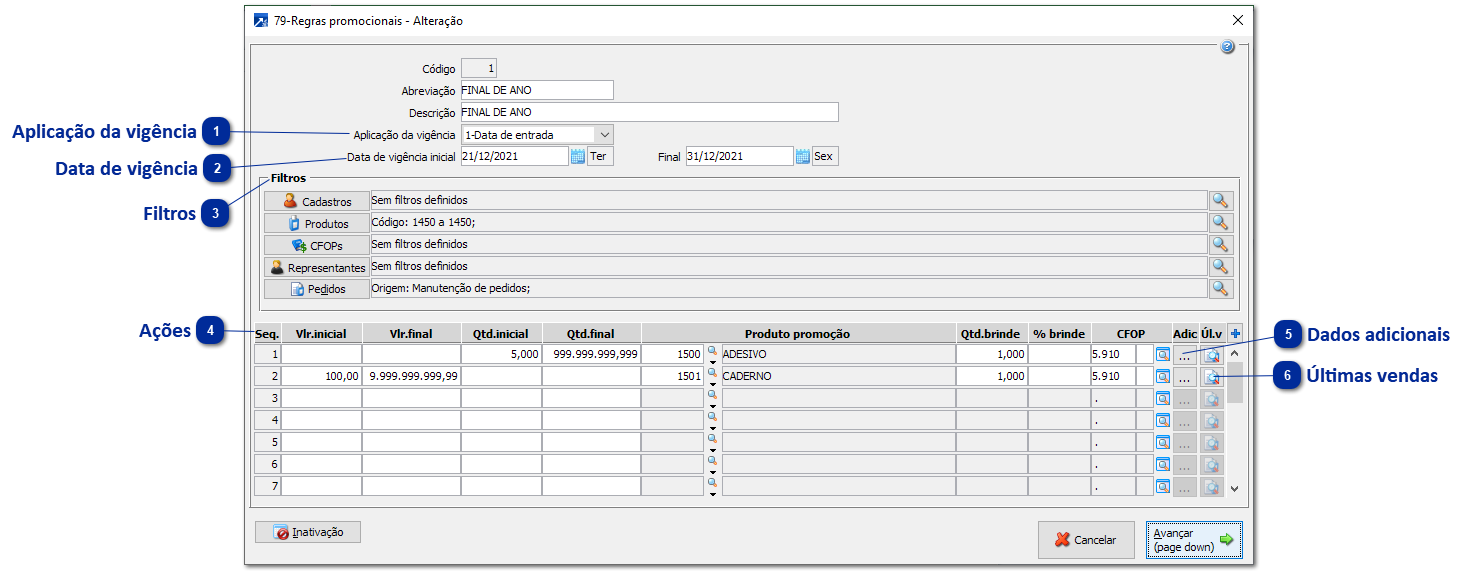Click the Descrição text field
Viewport: 1466px width, 581px height.
[x=648, y=112]
